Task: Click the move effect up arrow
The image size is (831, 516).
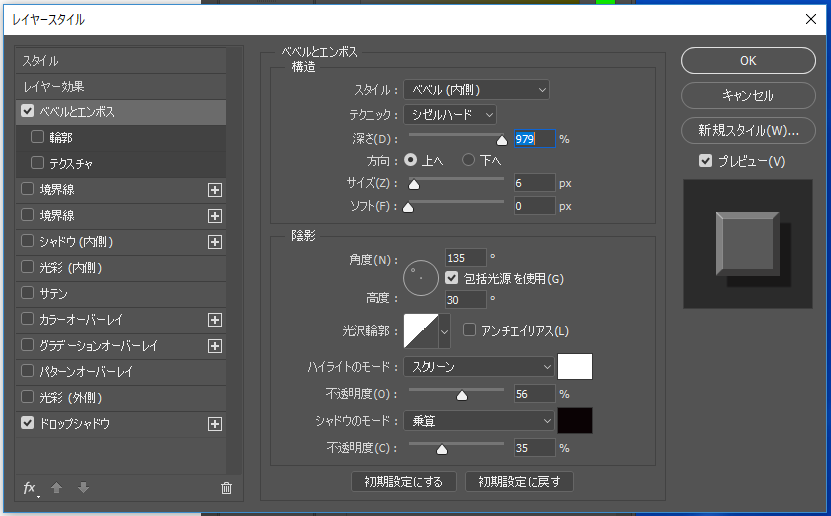Action: [x=57, y=487]
